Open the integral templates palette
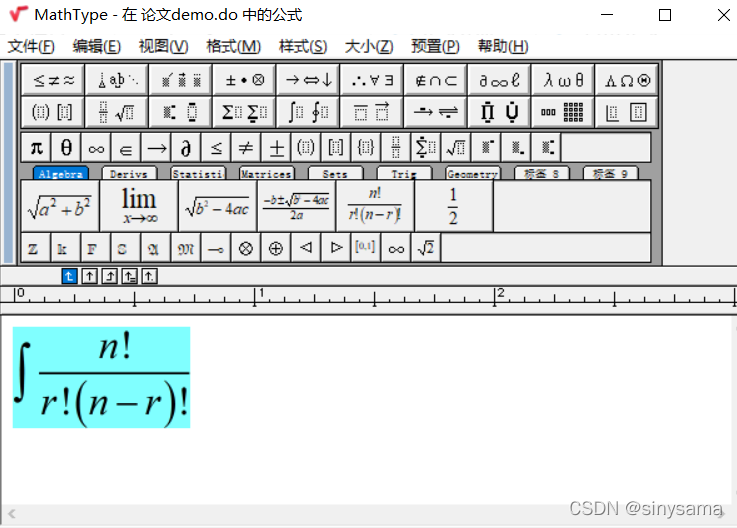737x528 pixels. click(x=308, y=112)
